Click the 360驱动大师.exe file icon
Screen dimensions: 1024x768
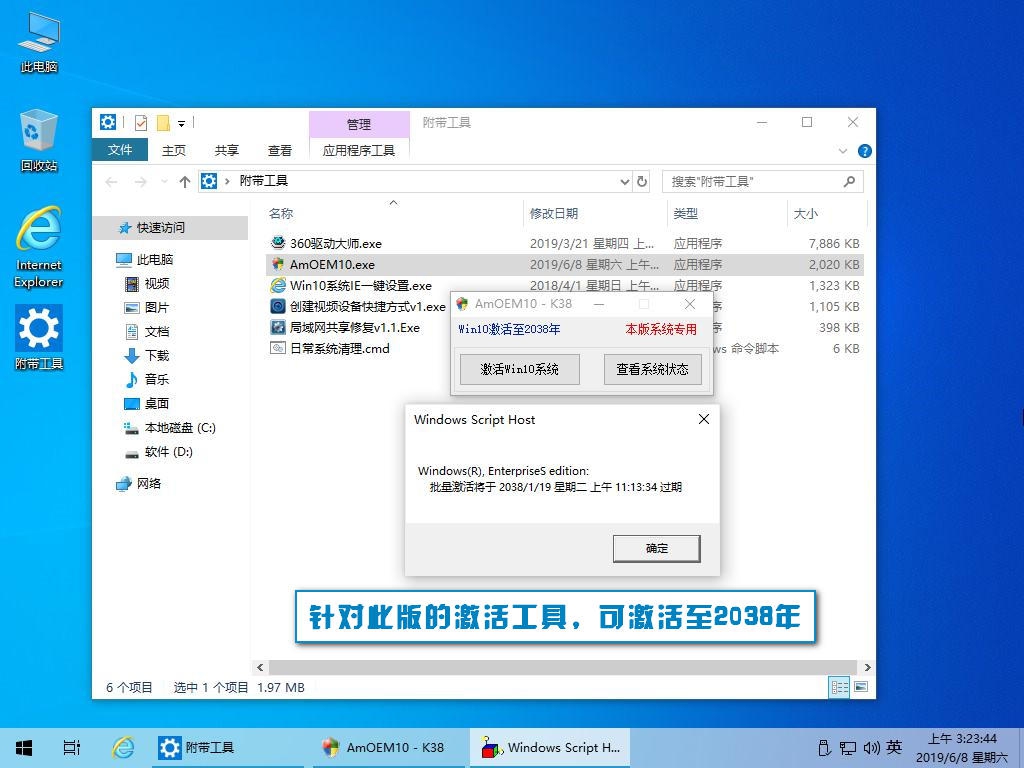click(278, 243)
